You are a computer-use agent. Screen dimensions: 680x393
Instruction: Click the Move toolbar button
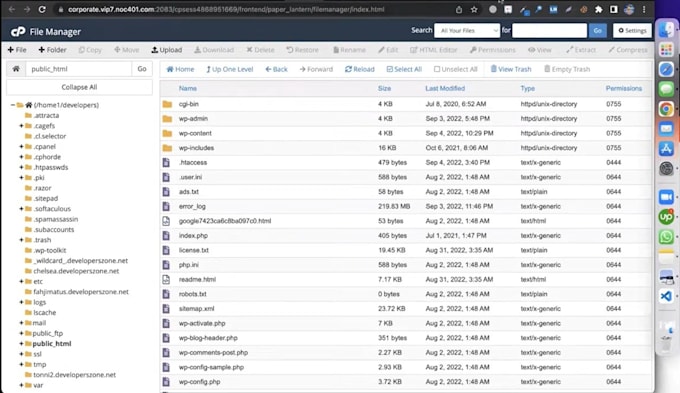[x=127, y=50]
